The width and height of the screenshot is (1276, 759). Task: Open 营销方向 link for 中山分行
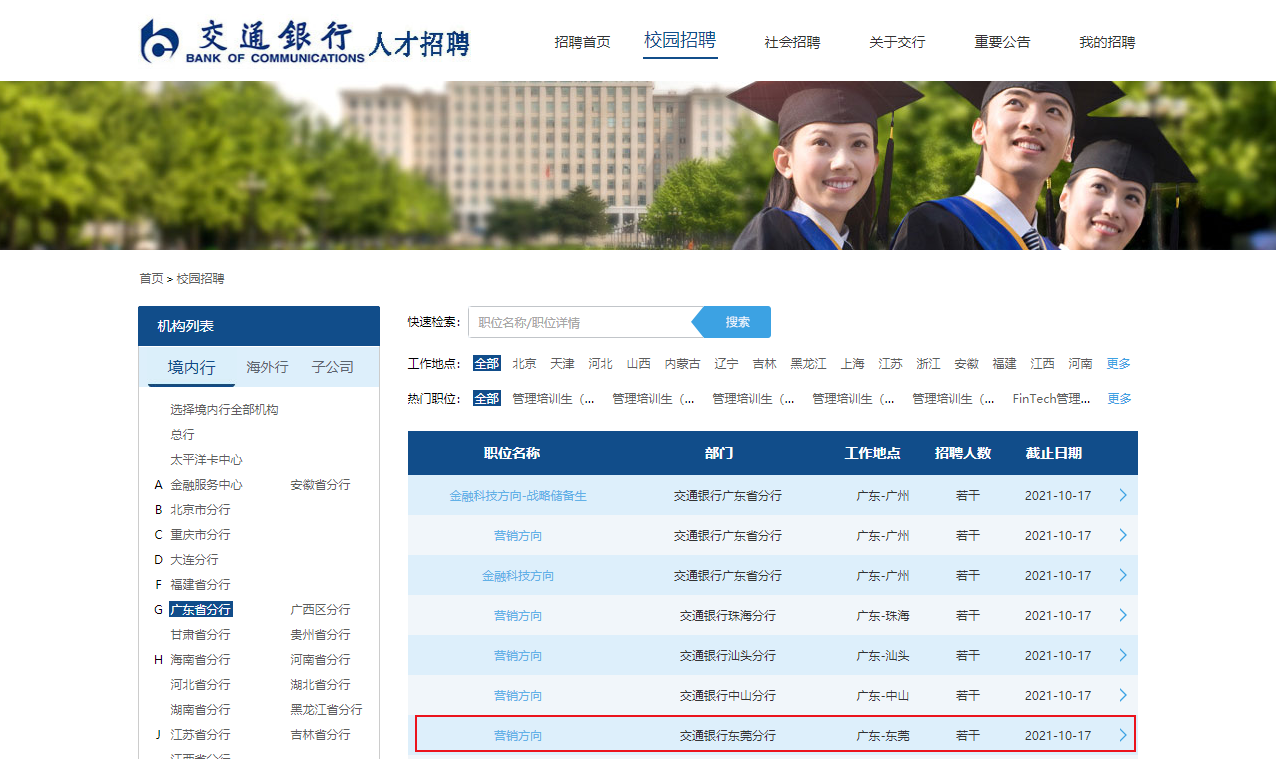(518, 696)
